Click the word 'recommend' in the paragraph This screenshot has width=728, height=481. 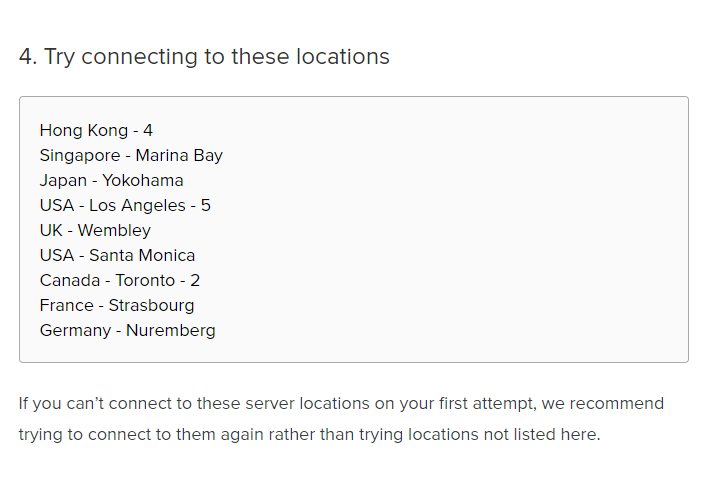pyautogui.click(x=617, y=403)
